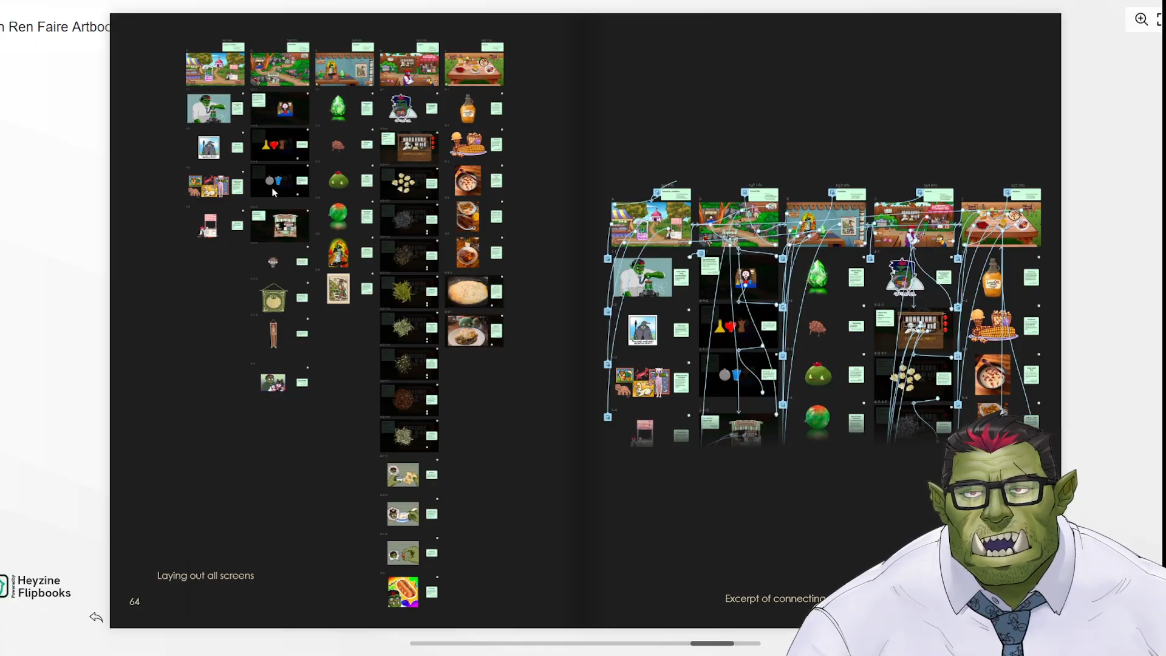Click the large green gem on the right page

817,276
